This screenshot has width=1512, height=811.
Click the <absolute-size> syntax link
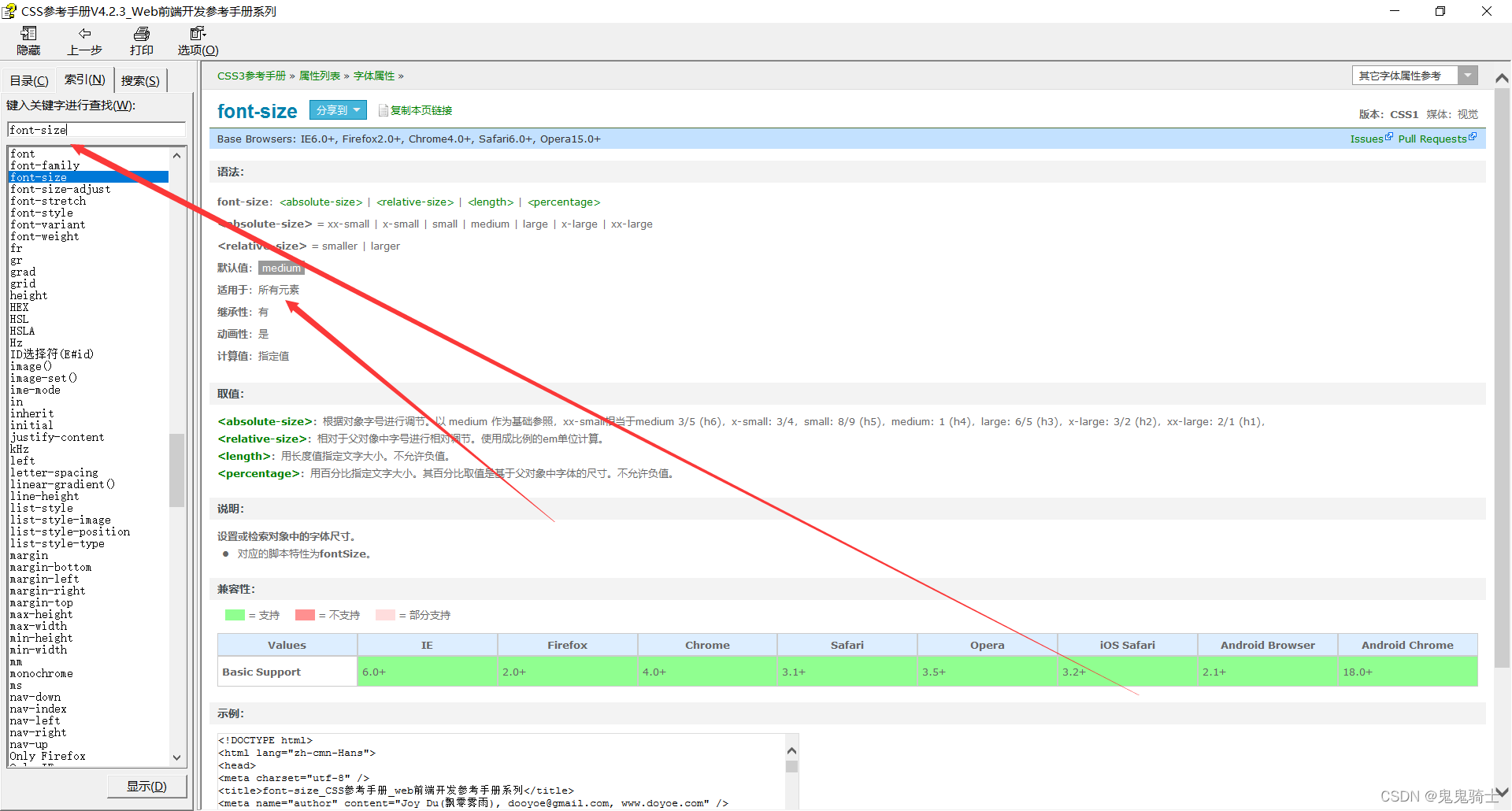(321, 202)
